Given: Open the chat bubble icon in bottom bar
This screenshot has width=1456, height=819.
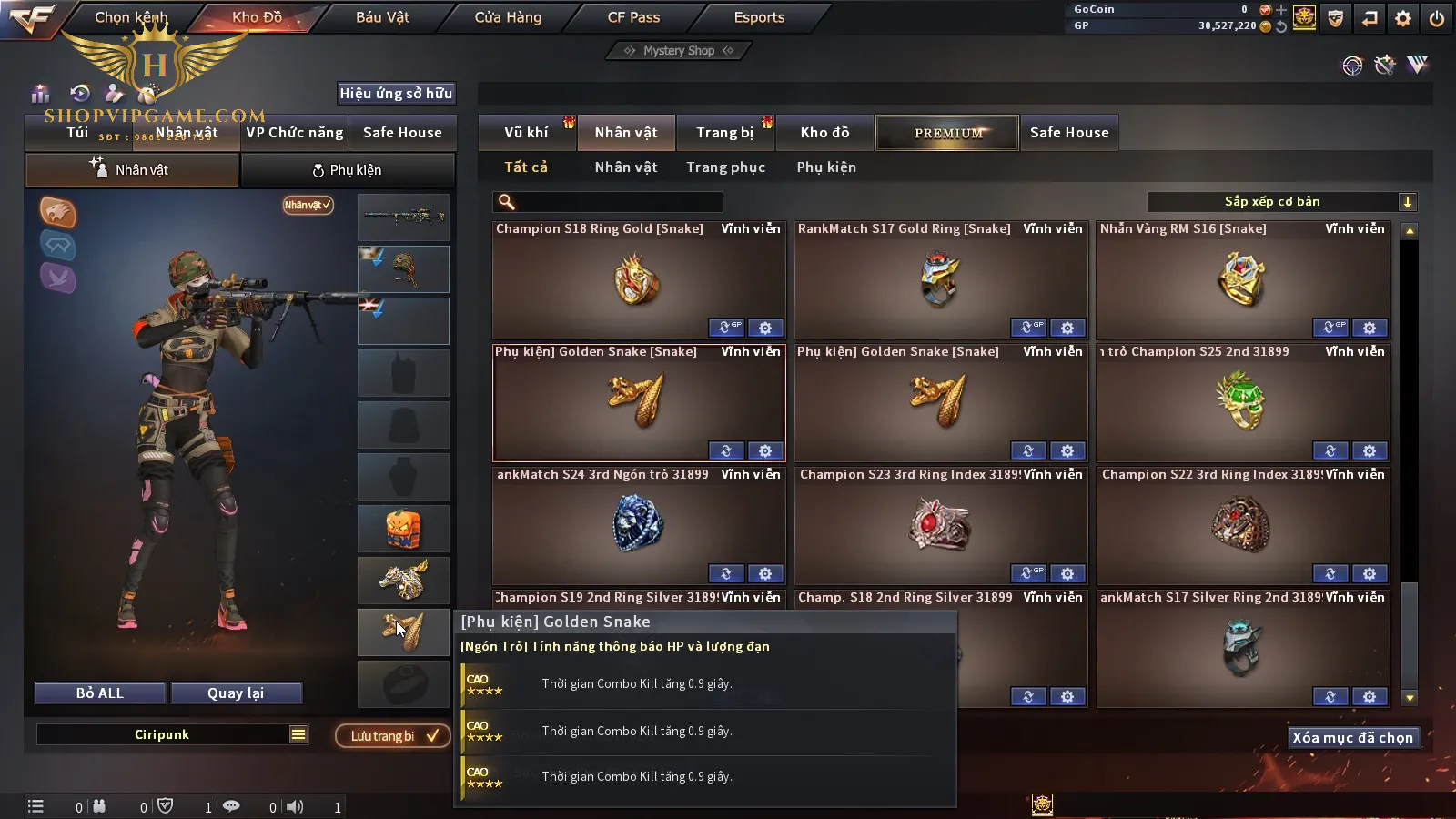Looking at the screenshot, I should [231, 806].
